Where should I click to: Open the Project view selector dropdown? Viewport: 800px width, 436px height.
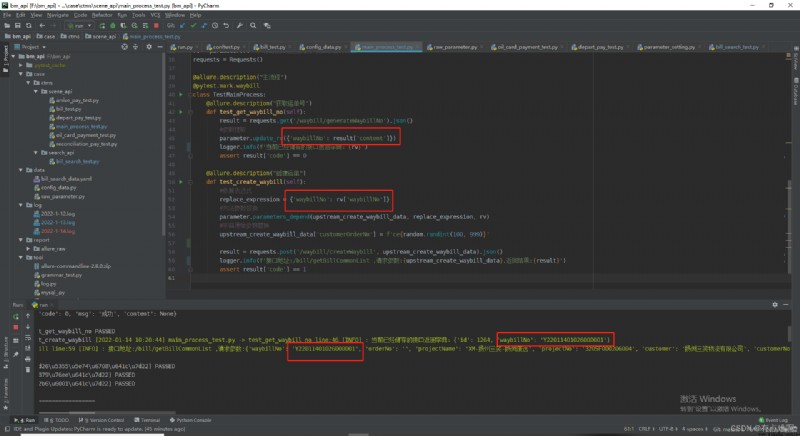[31, 47]
